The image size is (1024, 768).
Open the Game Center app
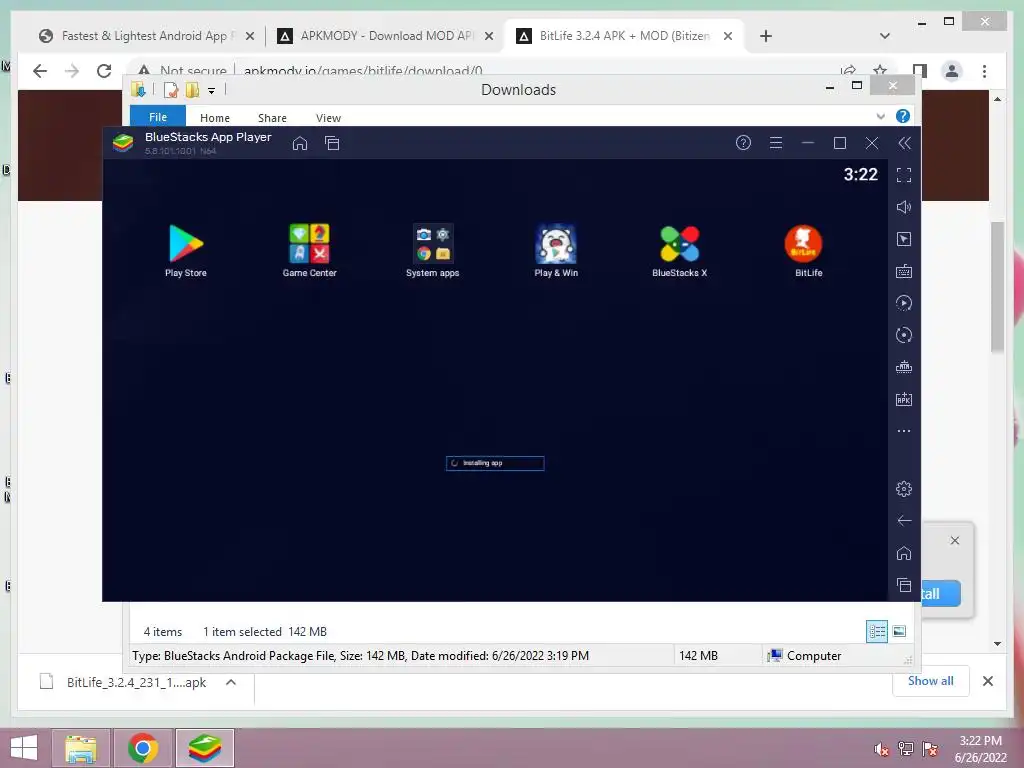point(310,244)
